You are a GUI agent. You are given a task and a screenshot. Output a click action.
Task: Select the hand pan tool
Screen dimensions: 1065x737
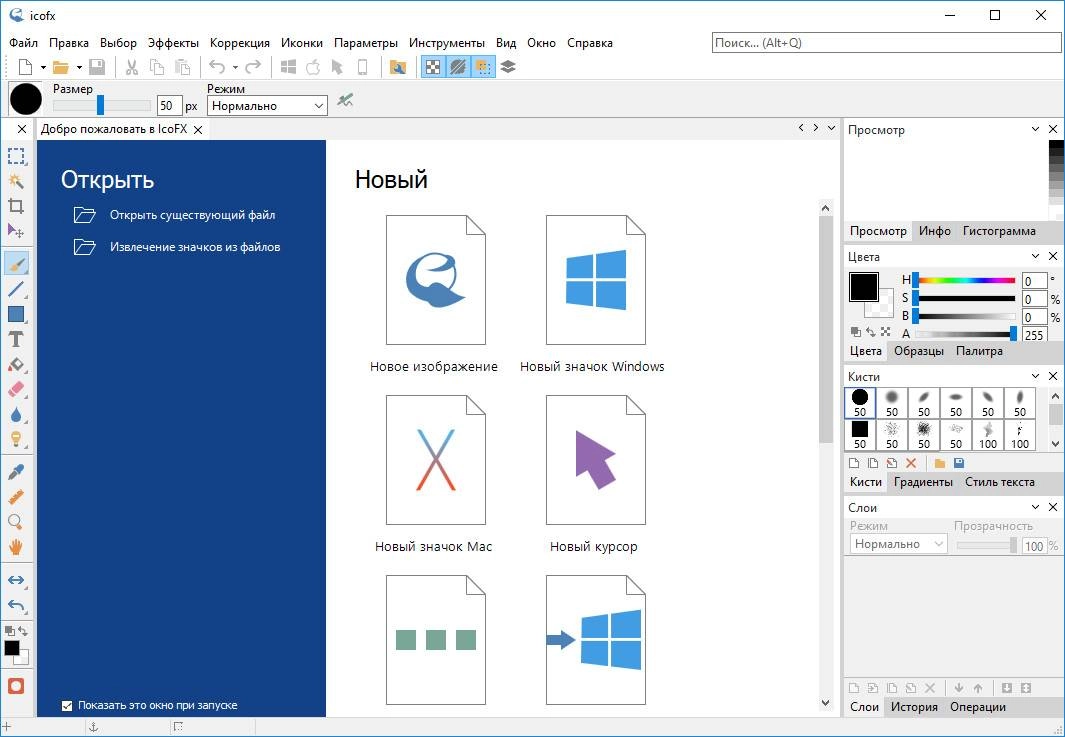point(16,547)
